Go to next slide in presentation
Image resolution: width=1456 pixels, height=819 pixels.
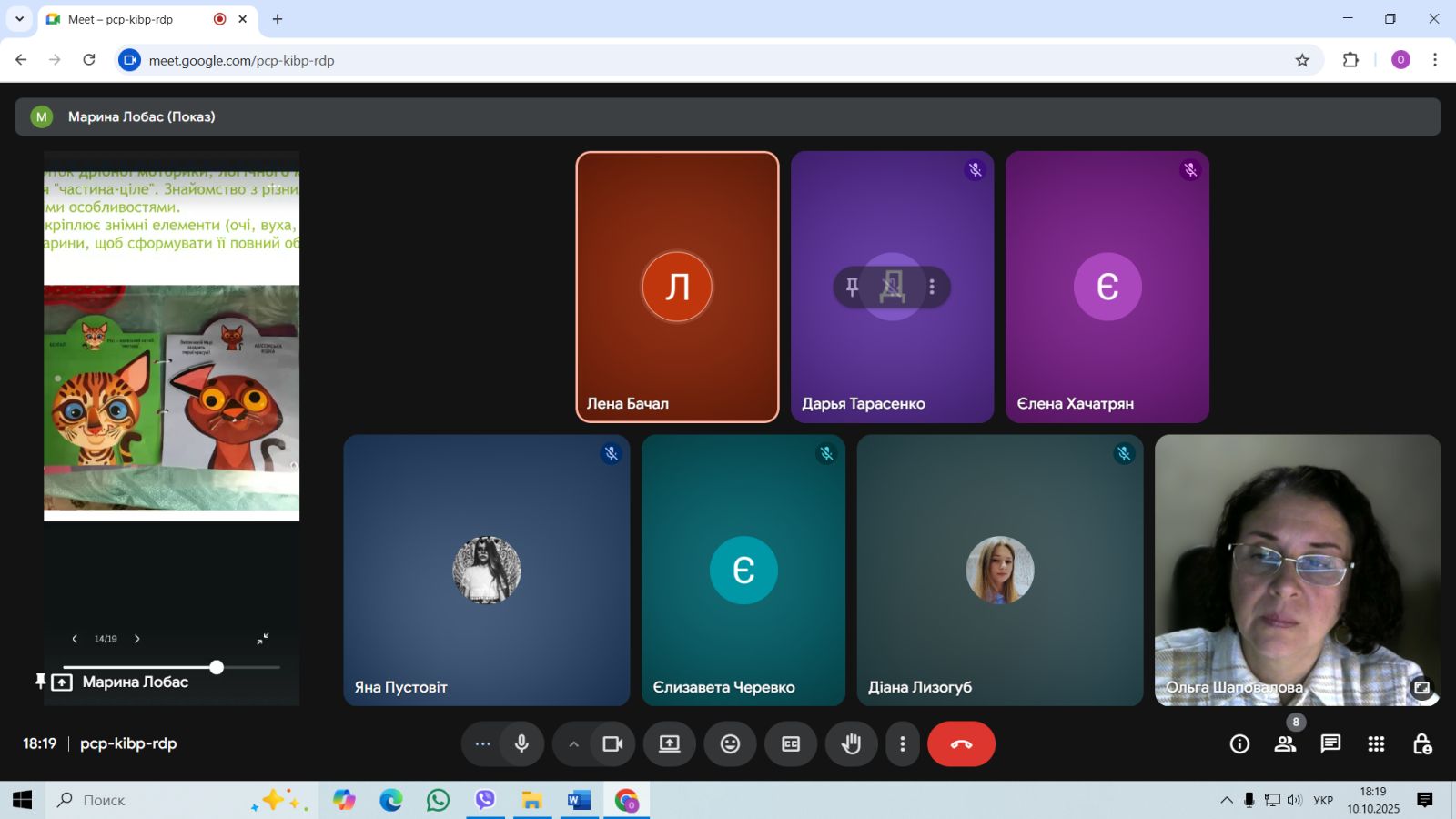tap(137, 639)
